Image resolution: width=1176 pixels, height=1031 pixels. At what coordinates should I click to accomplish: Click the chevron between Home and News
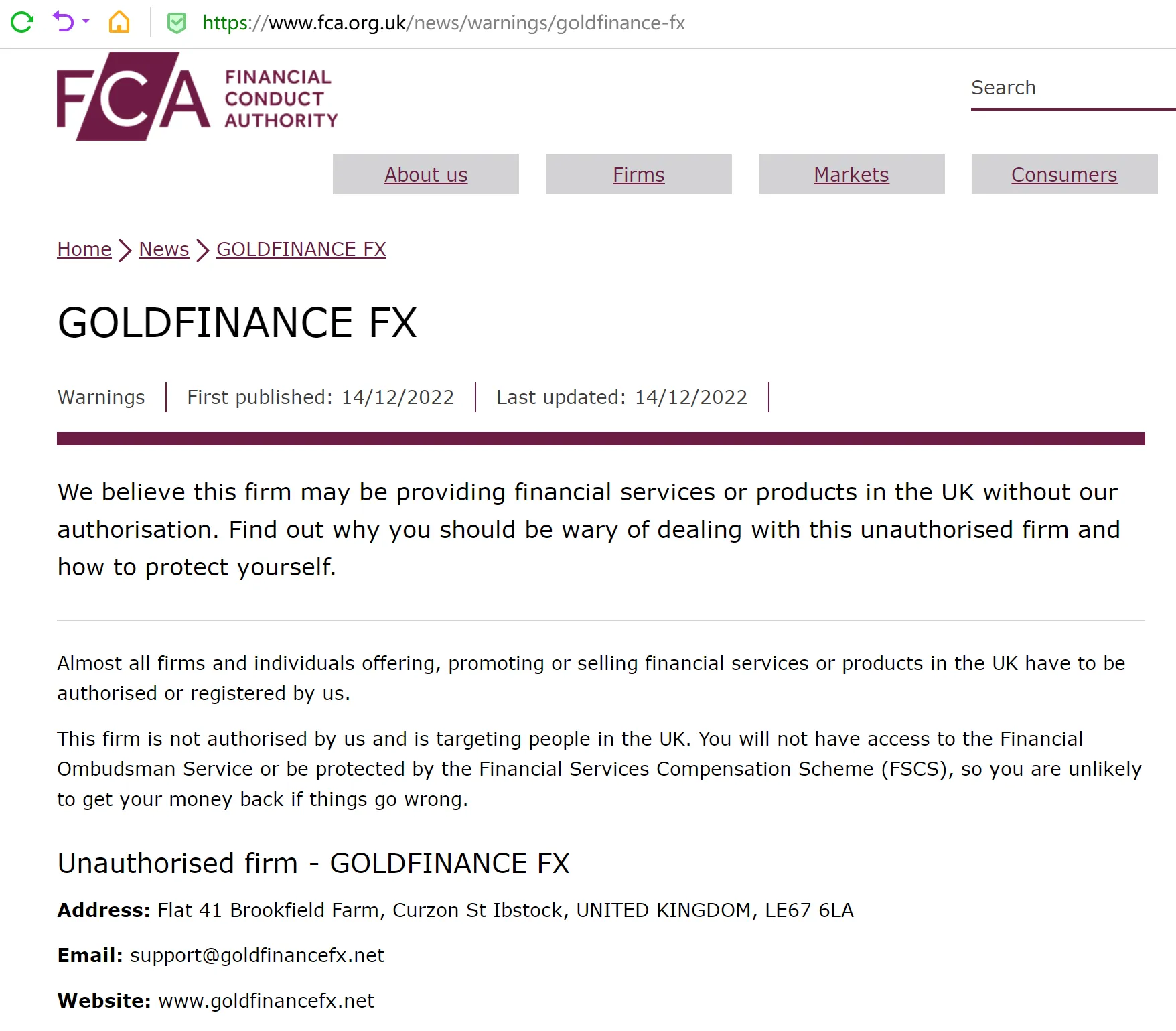(125, 251)
